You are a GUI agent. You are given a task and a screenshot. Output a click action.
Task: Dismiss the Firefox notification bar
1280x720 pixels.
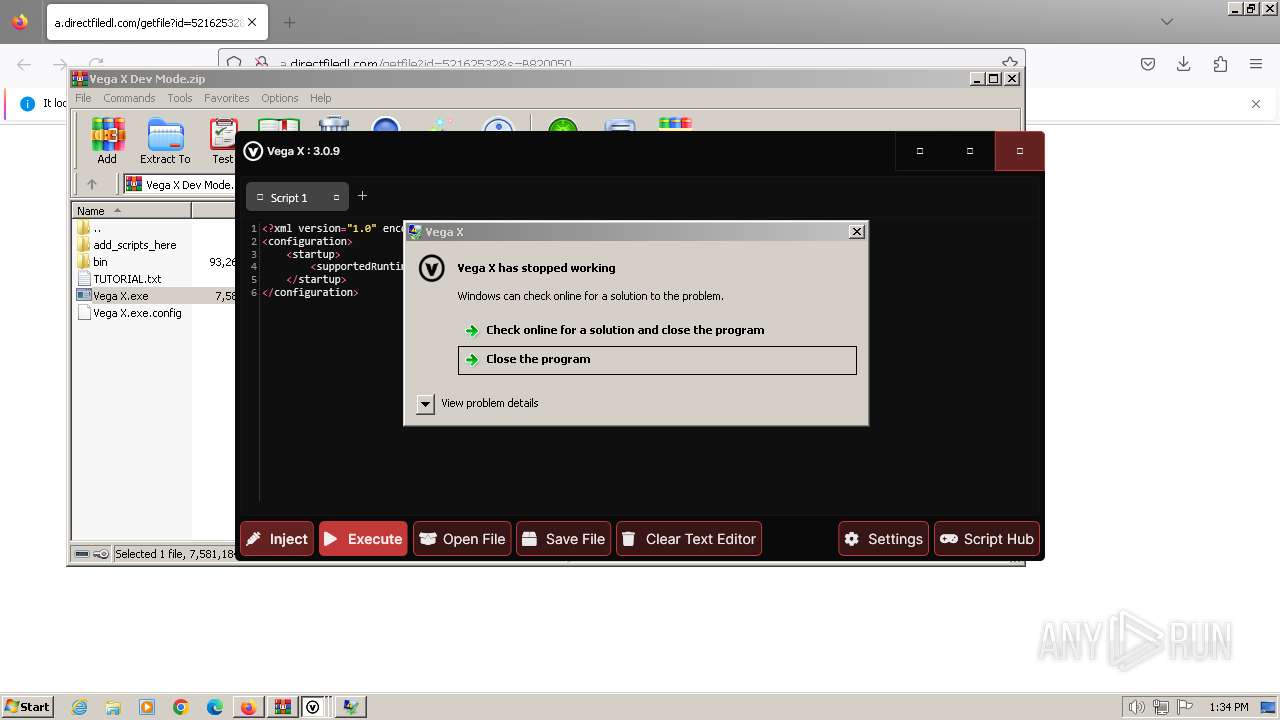(1256, 103)
